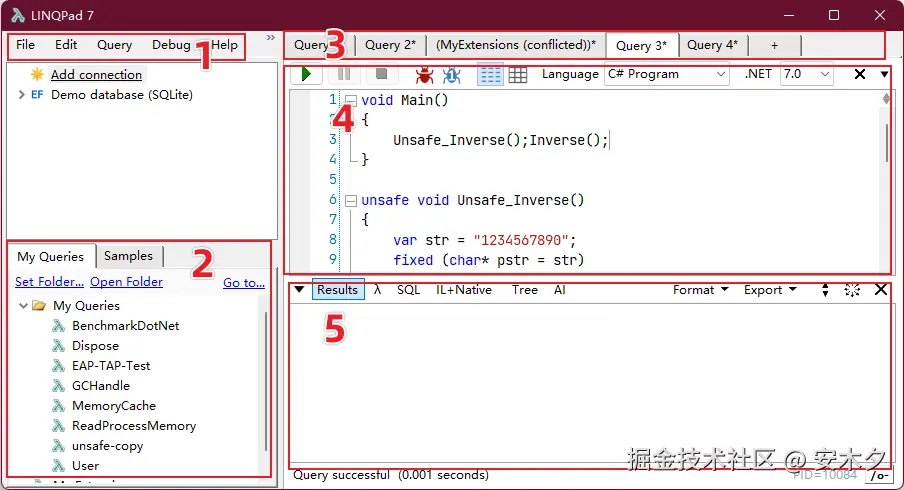Stop the query execution
The height and width of the screenshot is (490, 904).
point(381,74)
